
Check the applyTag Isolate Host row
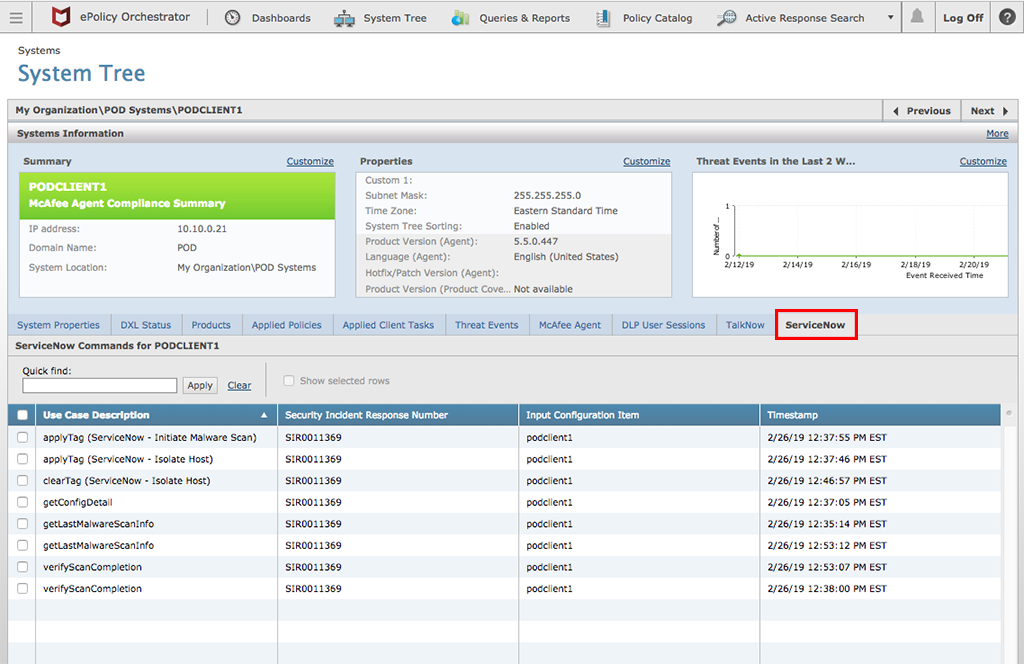22,459
